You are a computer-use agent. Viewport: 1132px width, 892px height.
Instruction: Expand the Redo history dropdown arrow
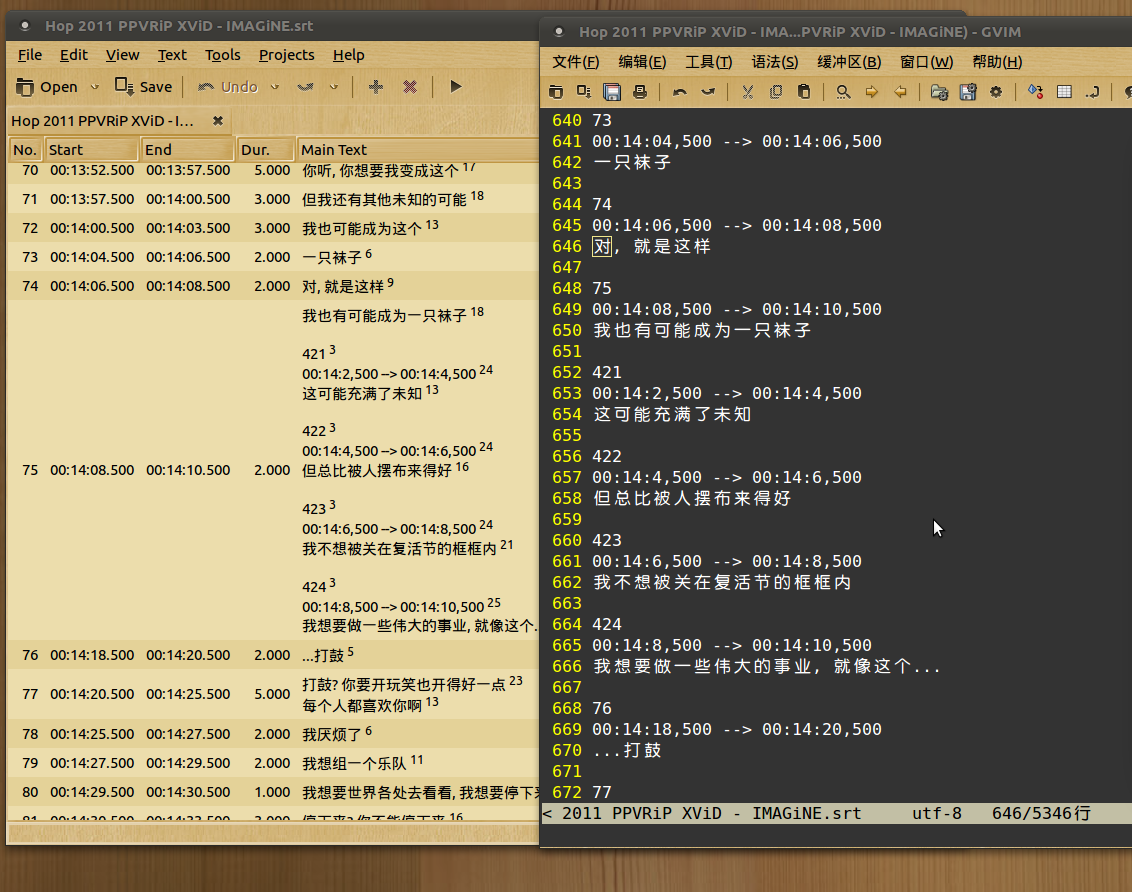(334, 87)
